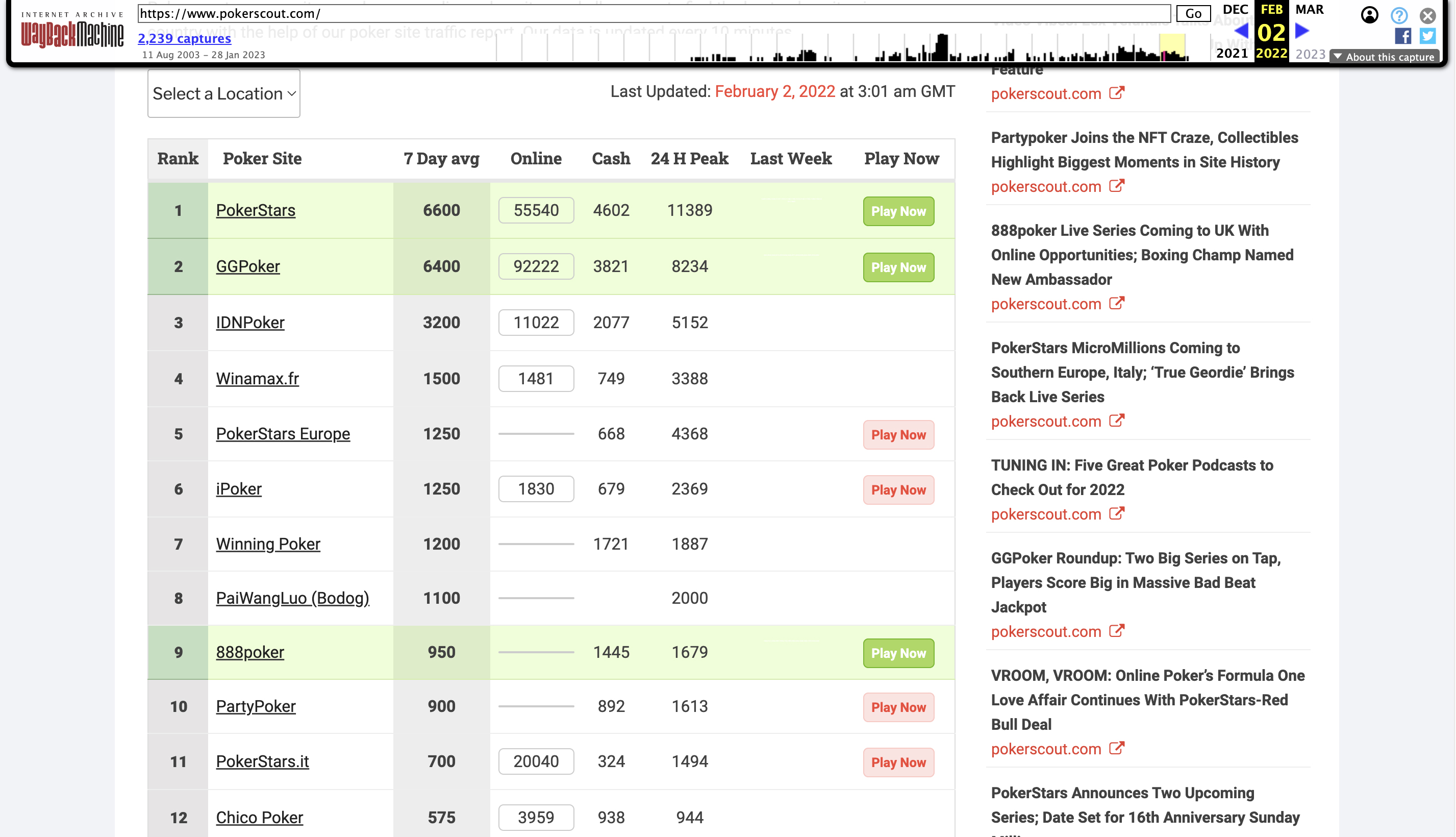The height and width of the screenshot is (837, 1456).
Task: Open the PartyPoker site link
Action: [x=256, y=706]
